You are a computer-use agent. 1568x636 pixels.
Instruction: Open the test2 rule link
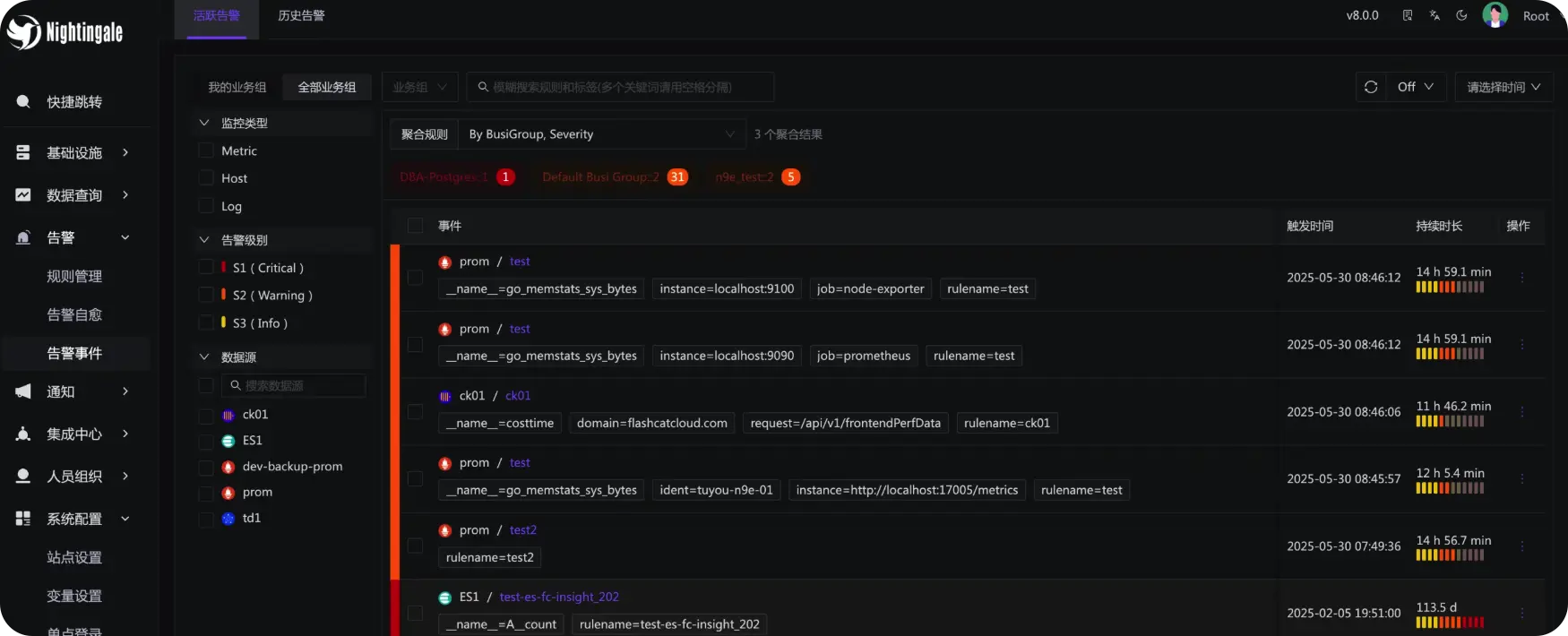(523, 530)
